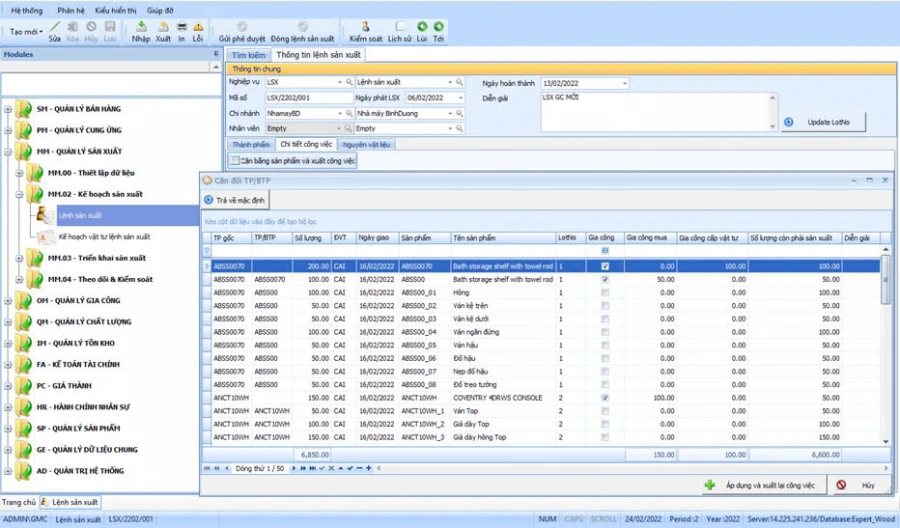Click the pin icon of Modules panel
Image resolution: width=900 pixels, height=528 pixels.
tap(216, 54)
